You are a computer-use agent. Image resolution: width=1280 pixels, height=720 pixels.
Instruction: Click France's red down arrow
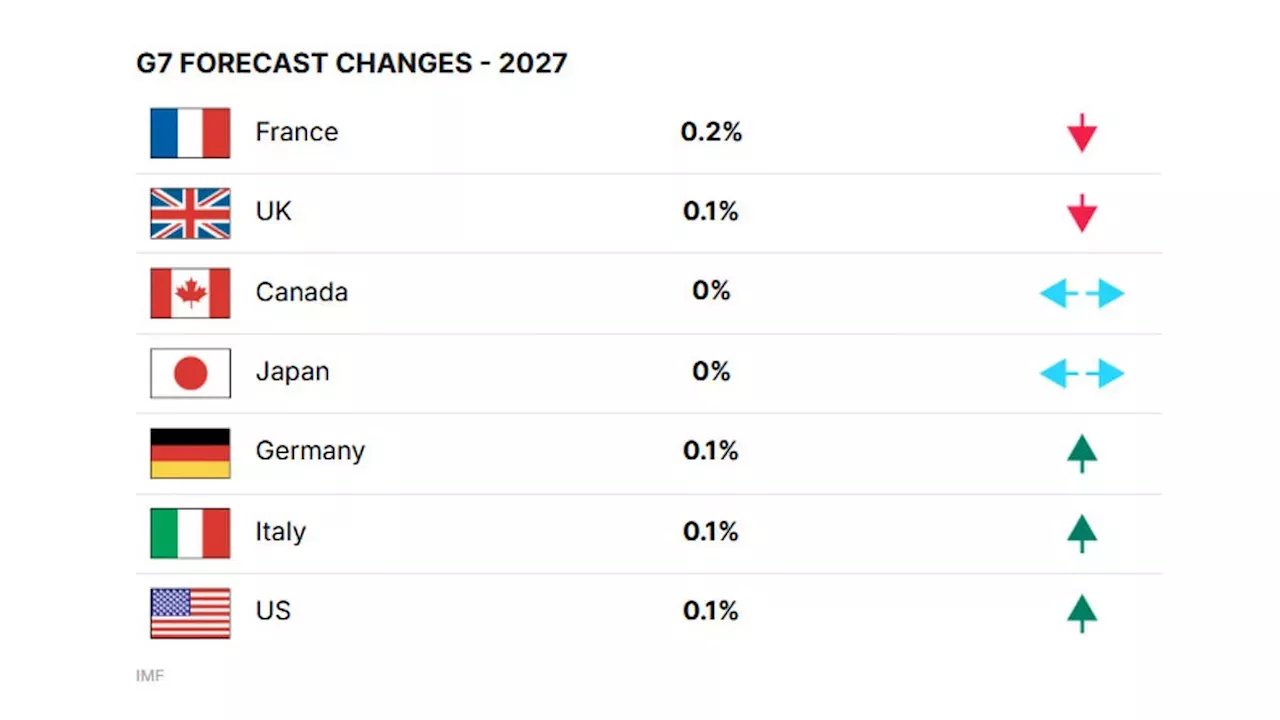click(1082, 133)
